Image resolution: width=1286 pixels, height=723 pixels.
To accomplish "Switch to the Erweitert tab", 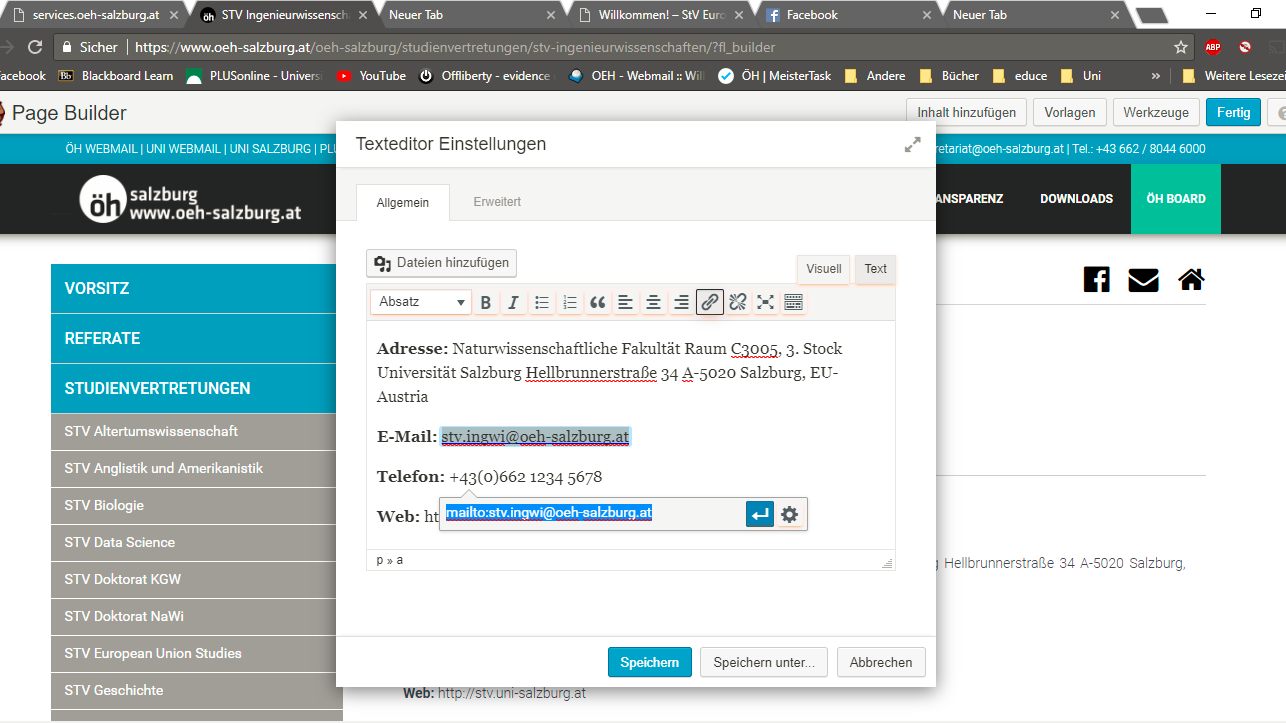I will [497, 202].
